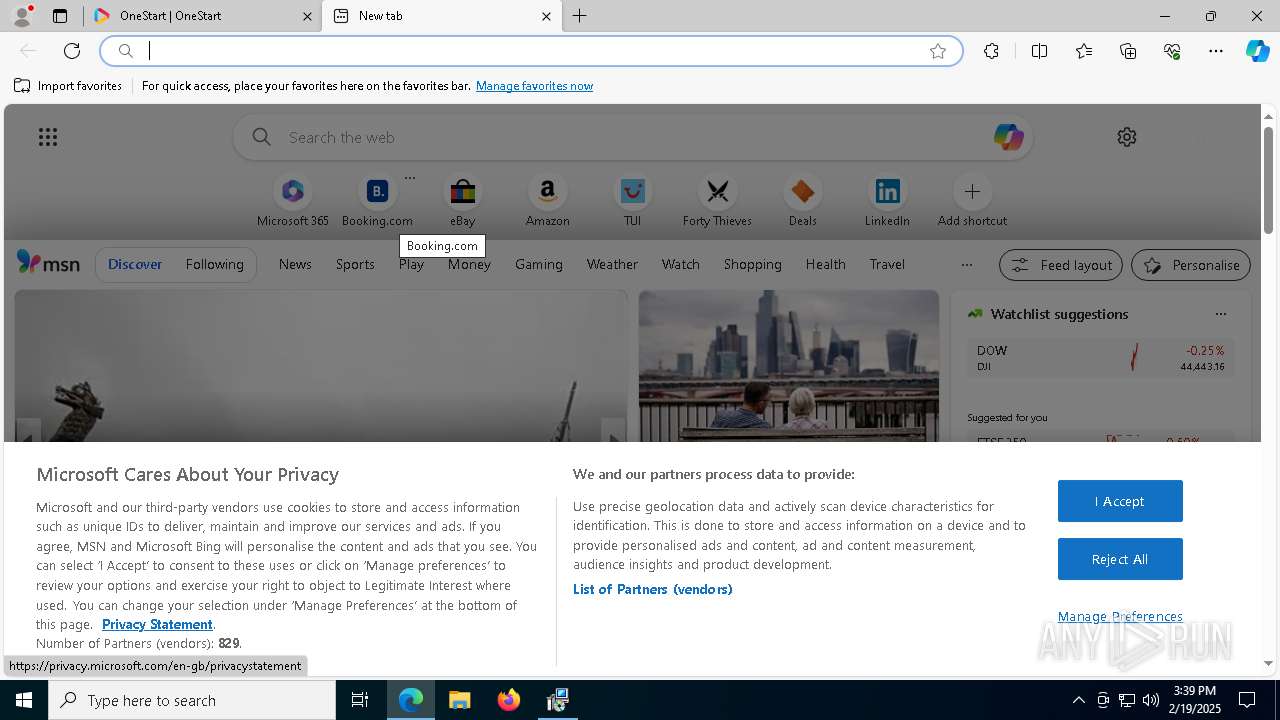Open a new tab with plus button
Screen dimensions: 1280x720
click(580, 16)
